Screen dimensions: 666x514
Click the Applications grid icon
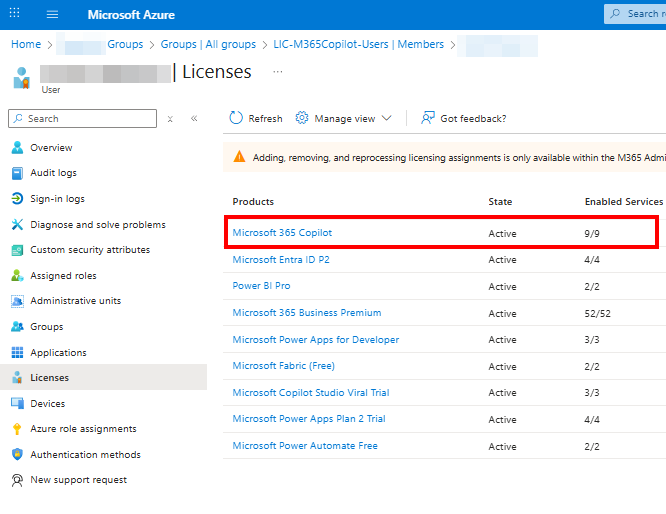pos(17,352)
